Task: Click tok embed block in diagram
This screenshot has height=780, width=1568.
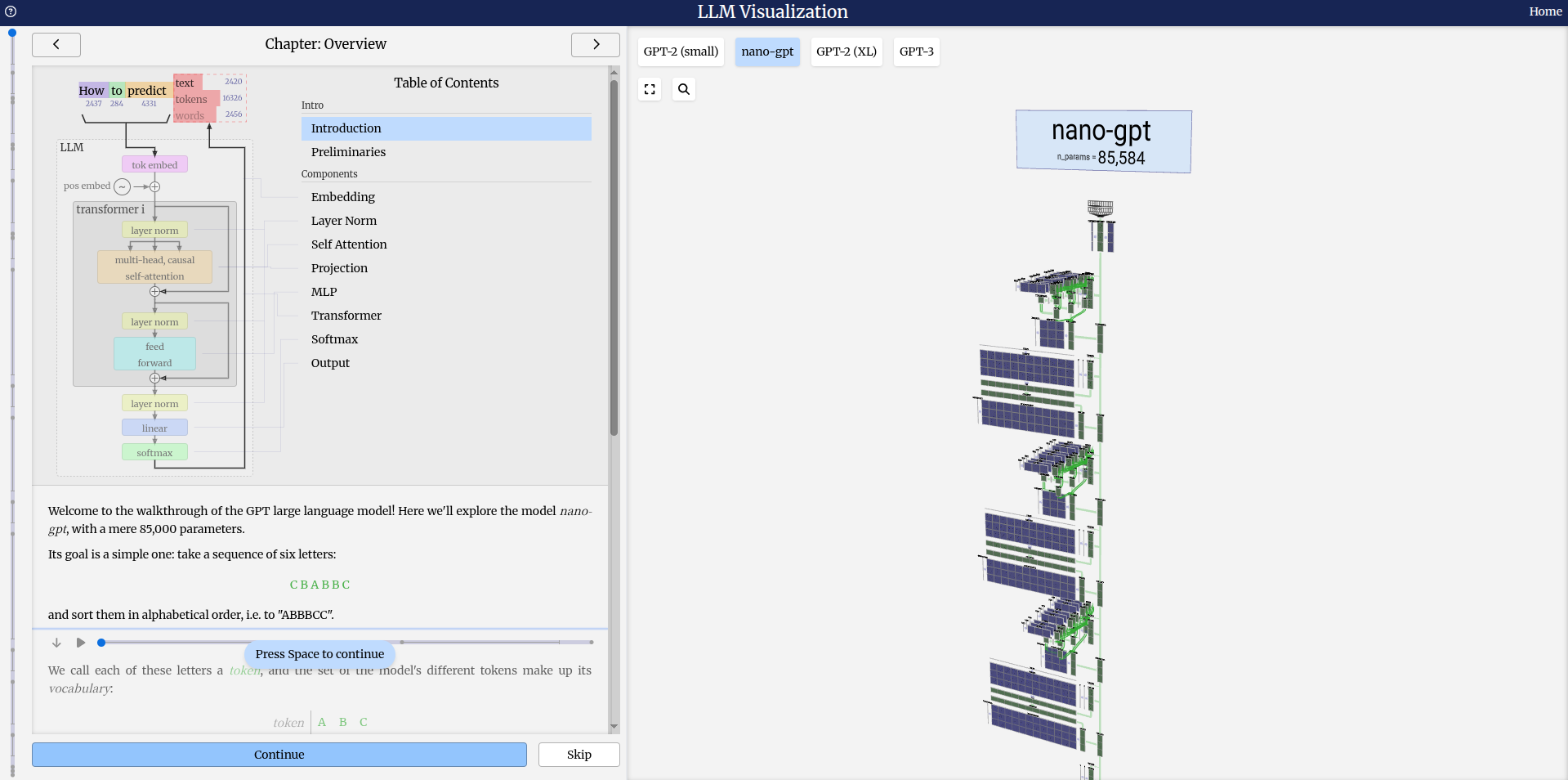Action: coord(154,164)
